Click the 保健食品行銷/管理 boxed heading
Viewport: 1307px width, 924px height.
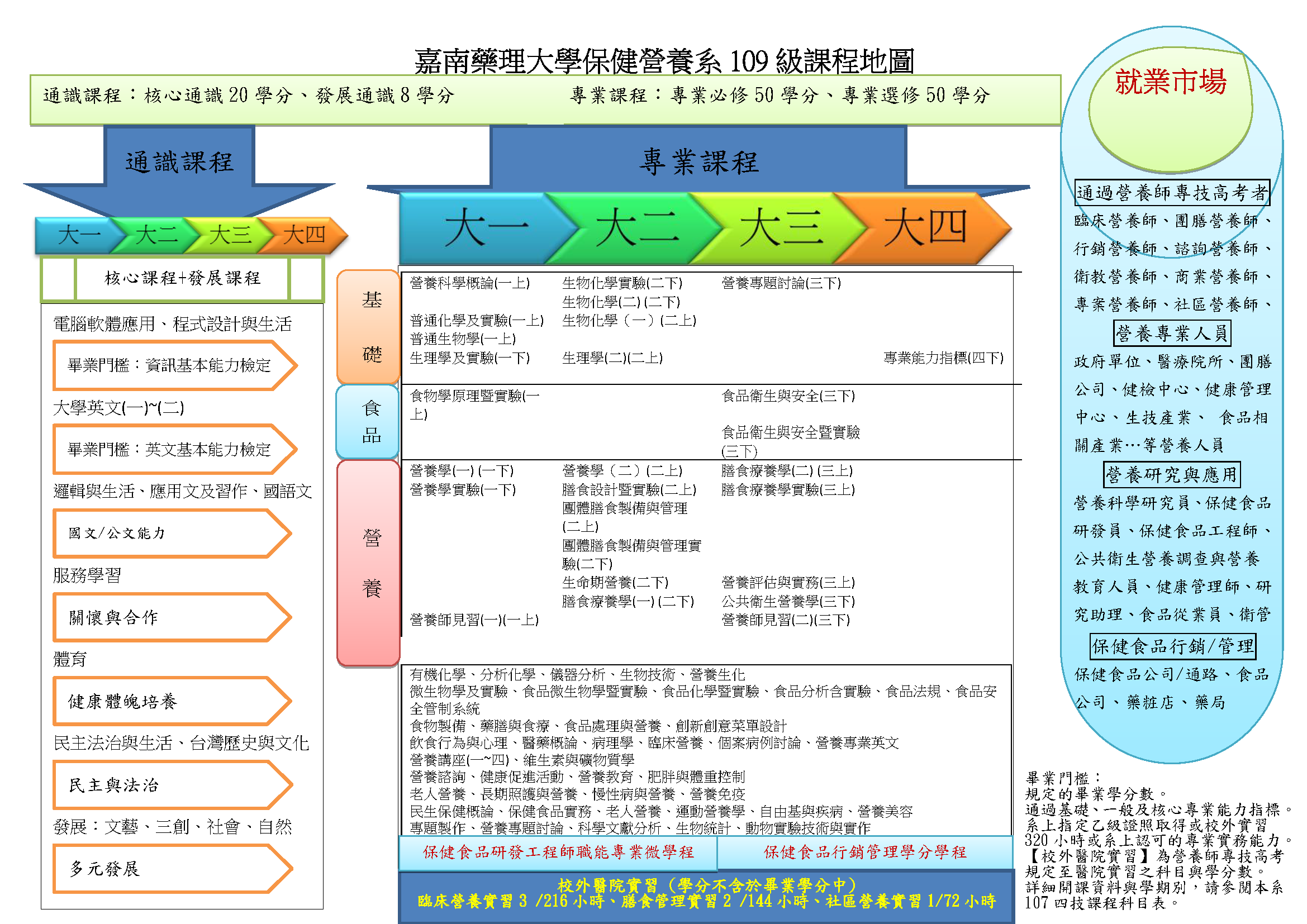pyautogui.click(x=1173, y=646)
